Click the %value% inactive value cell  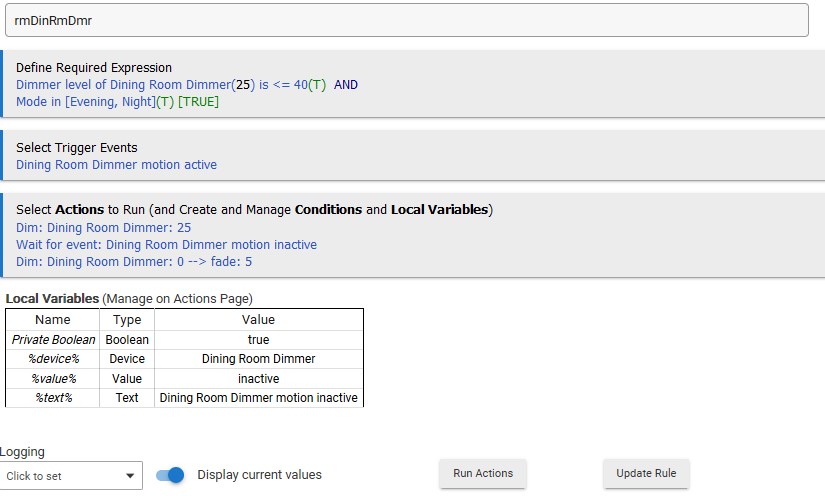coord(258,379)
